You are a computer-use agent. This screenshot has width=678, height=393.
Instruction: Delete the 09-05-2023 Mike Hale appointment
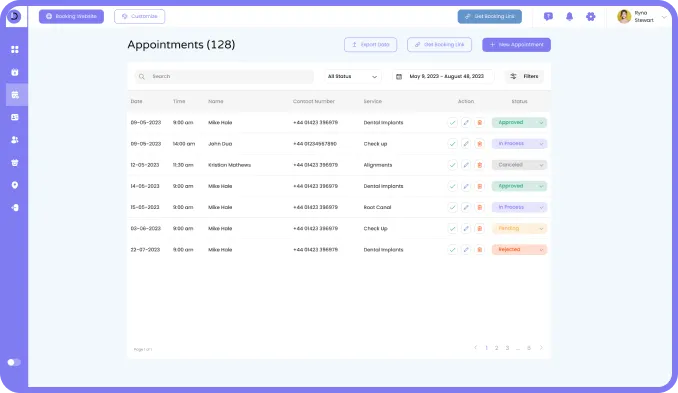tap(479, 122)
